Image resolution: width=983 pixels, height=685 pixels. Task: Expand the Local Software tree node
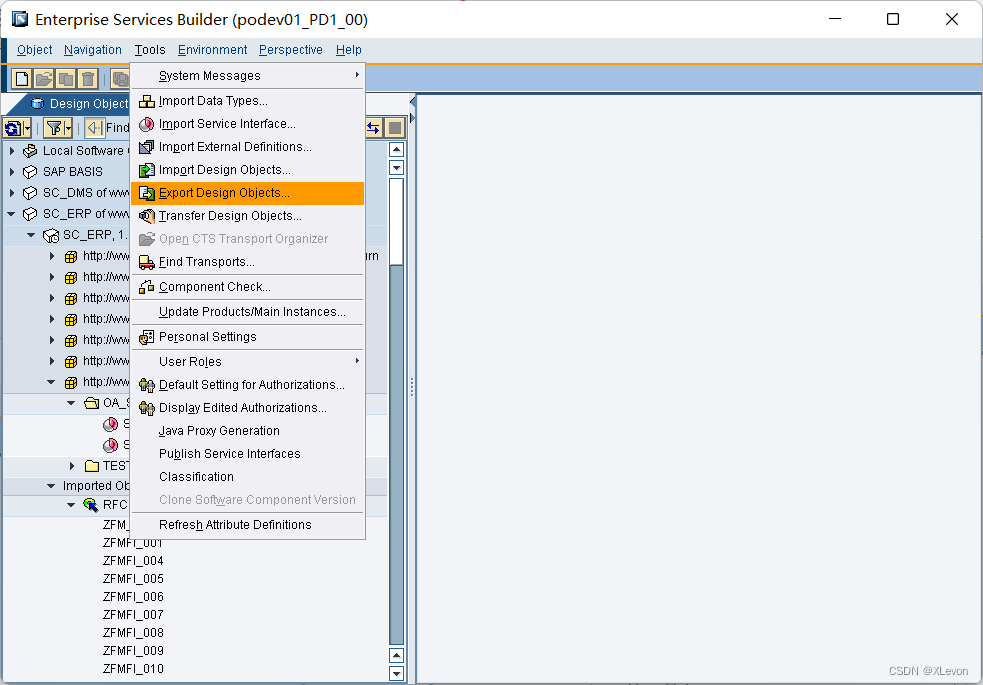(x=12, y=151)
